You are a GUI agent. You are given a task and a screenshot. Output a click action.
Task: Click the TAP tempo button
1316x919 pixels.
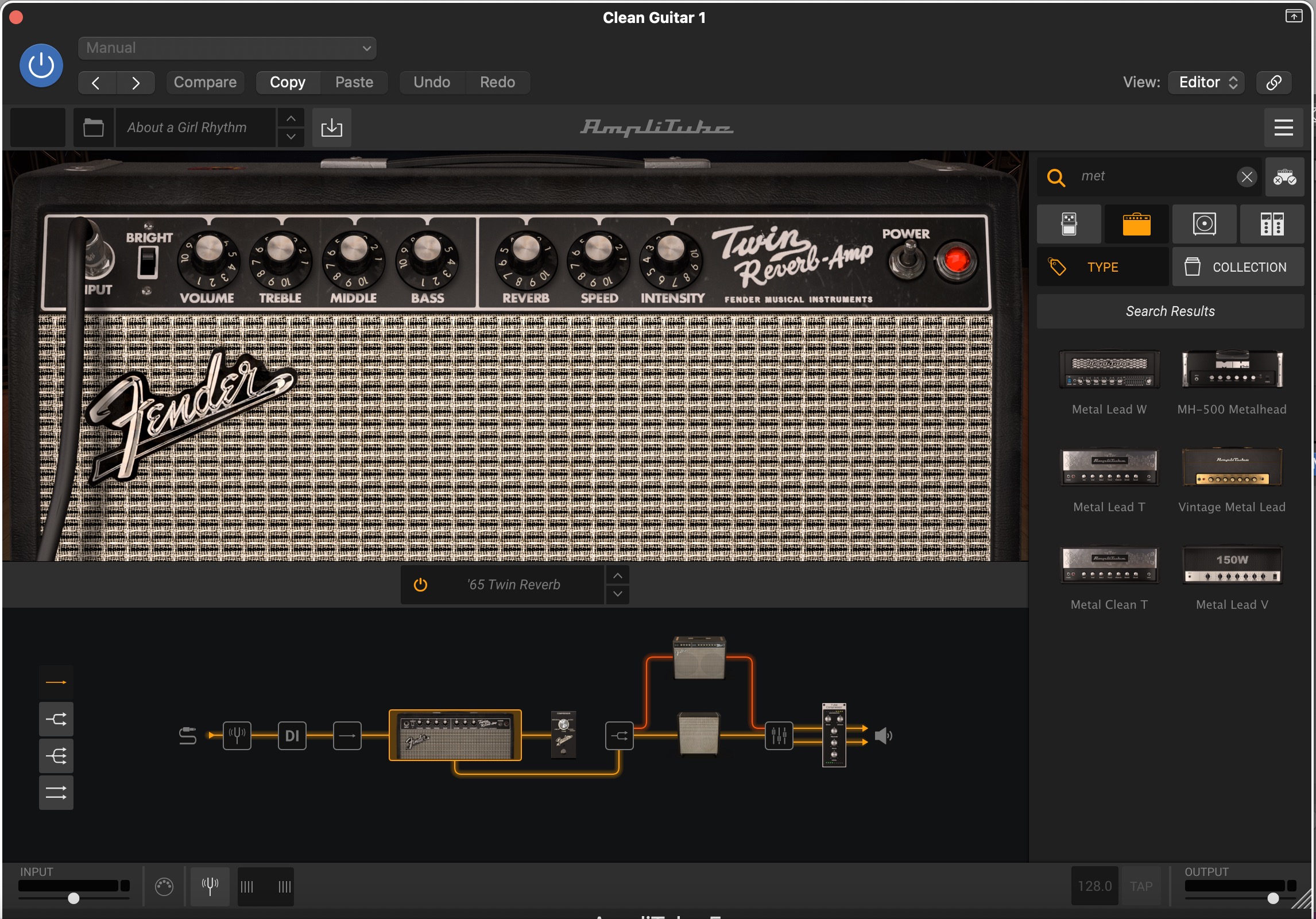tap(1141, 886)
